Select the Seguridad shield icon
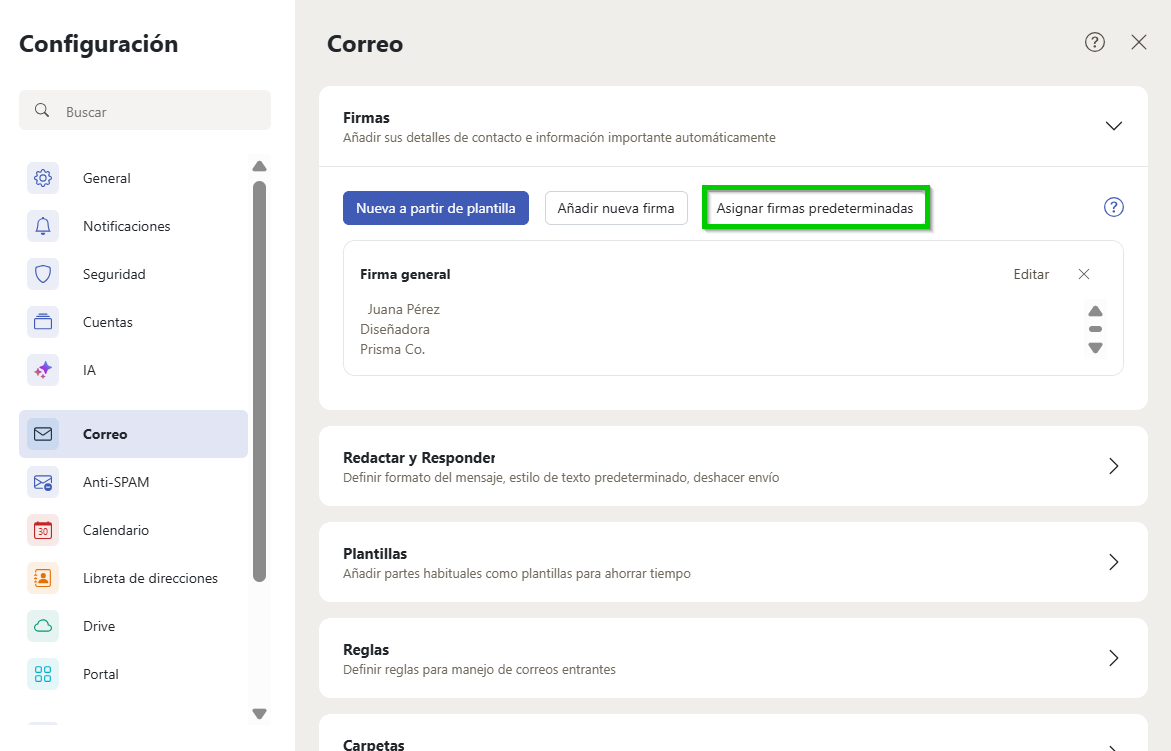The height and width of the screenshot is (751, 1171). (42, 273)
